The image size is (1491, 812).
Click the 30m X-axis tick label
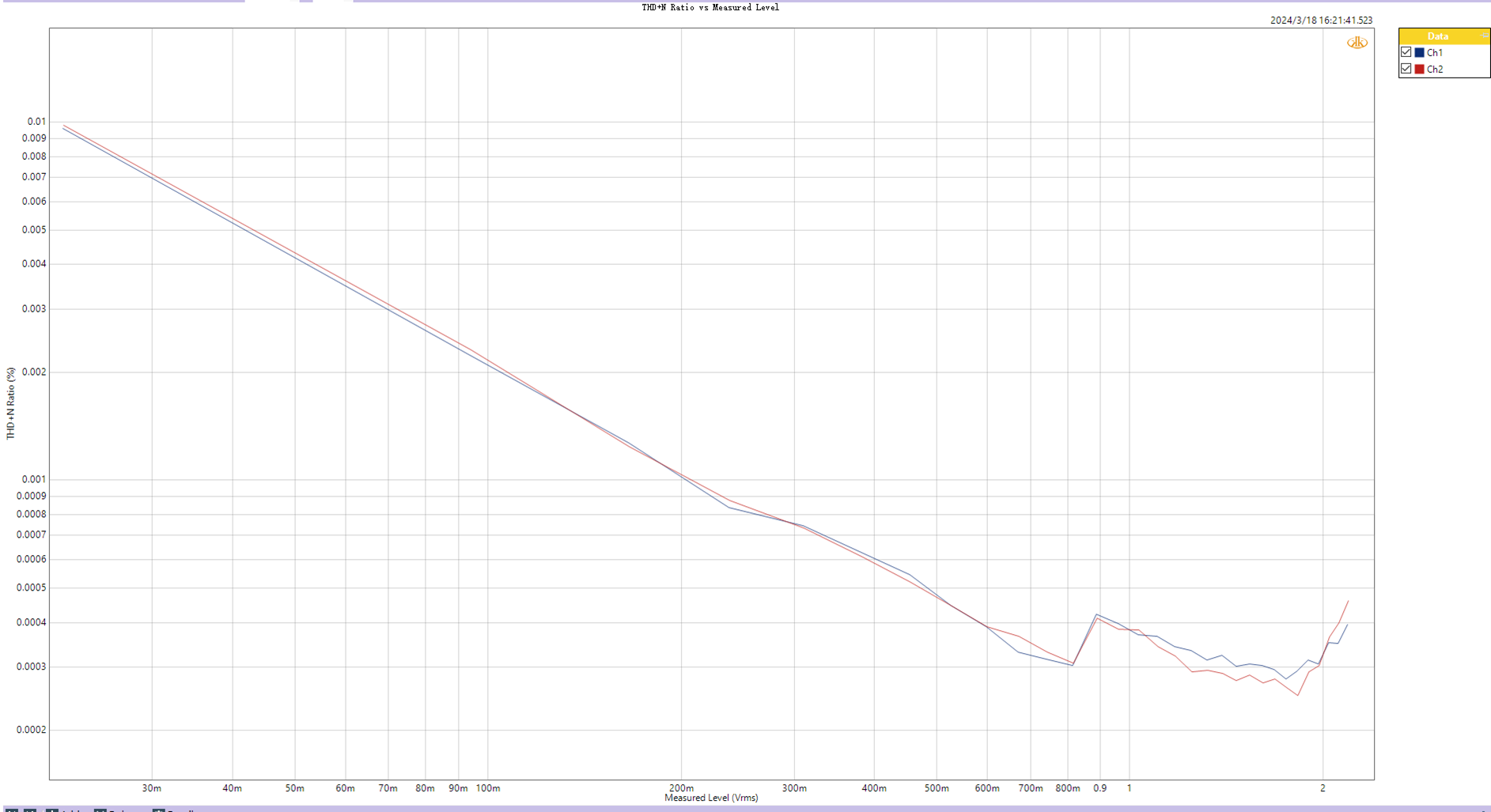pyautogui.click(x=152, y=788)
